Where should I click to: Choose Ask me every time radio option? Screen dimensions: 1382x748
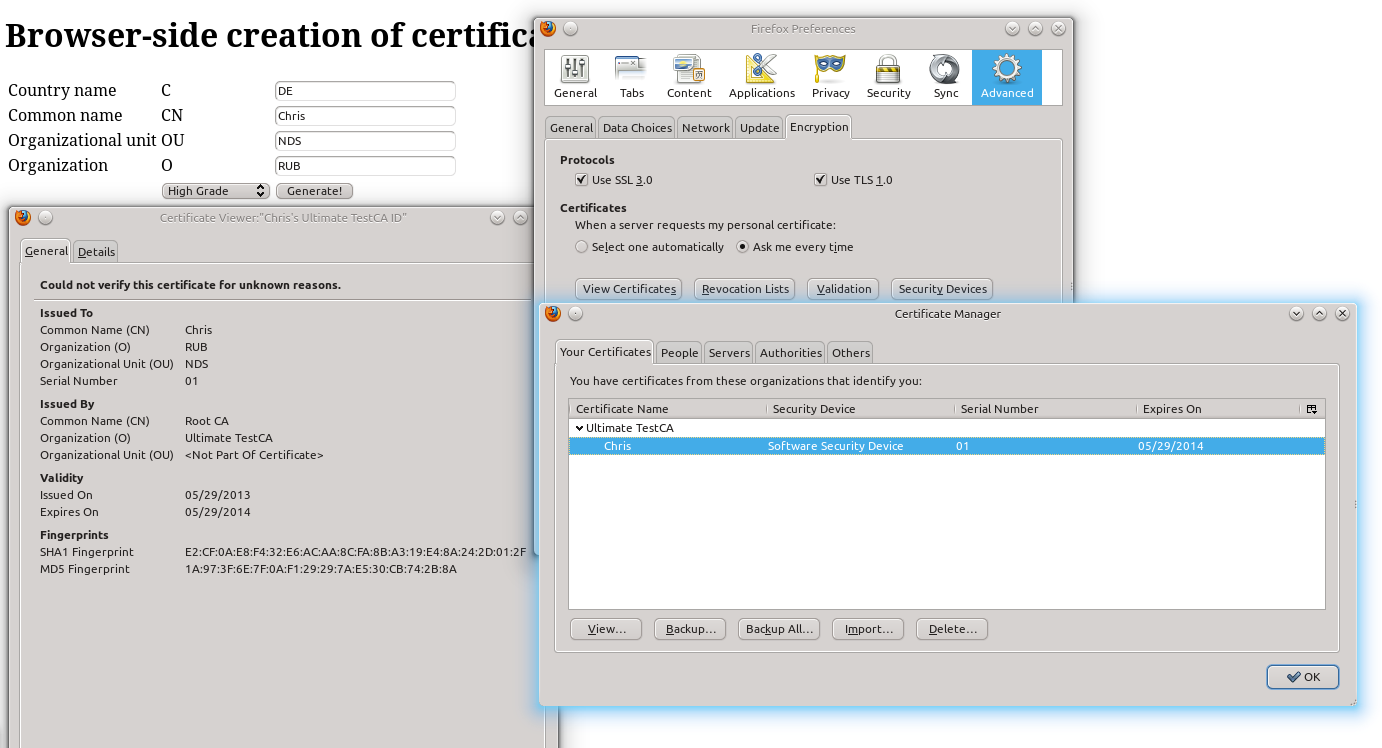click(742, 247)
